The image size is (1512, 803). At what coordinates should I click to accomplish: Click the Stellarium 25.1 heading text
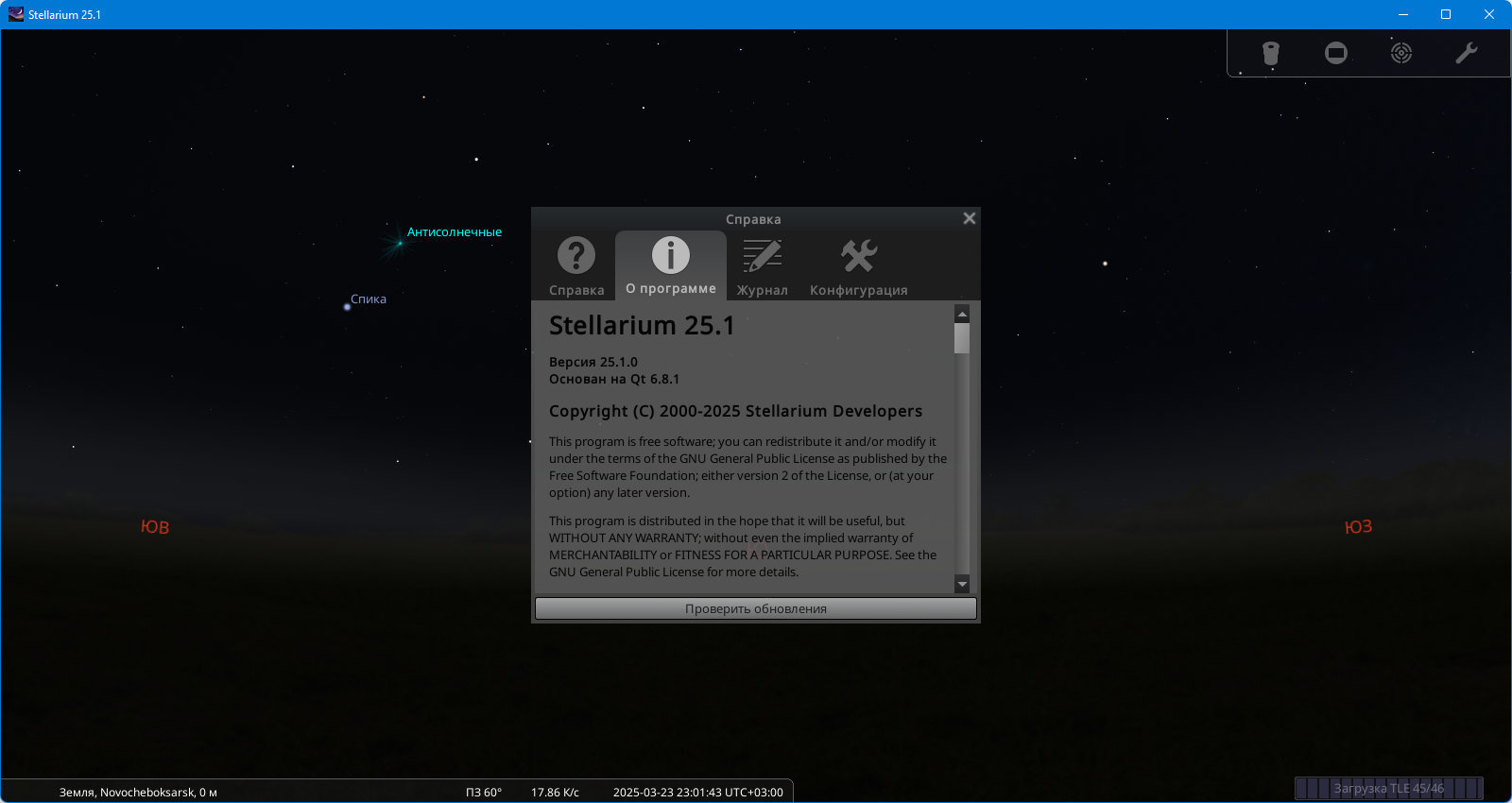[642, 326]
